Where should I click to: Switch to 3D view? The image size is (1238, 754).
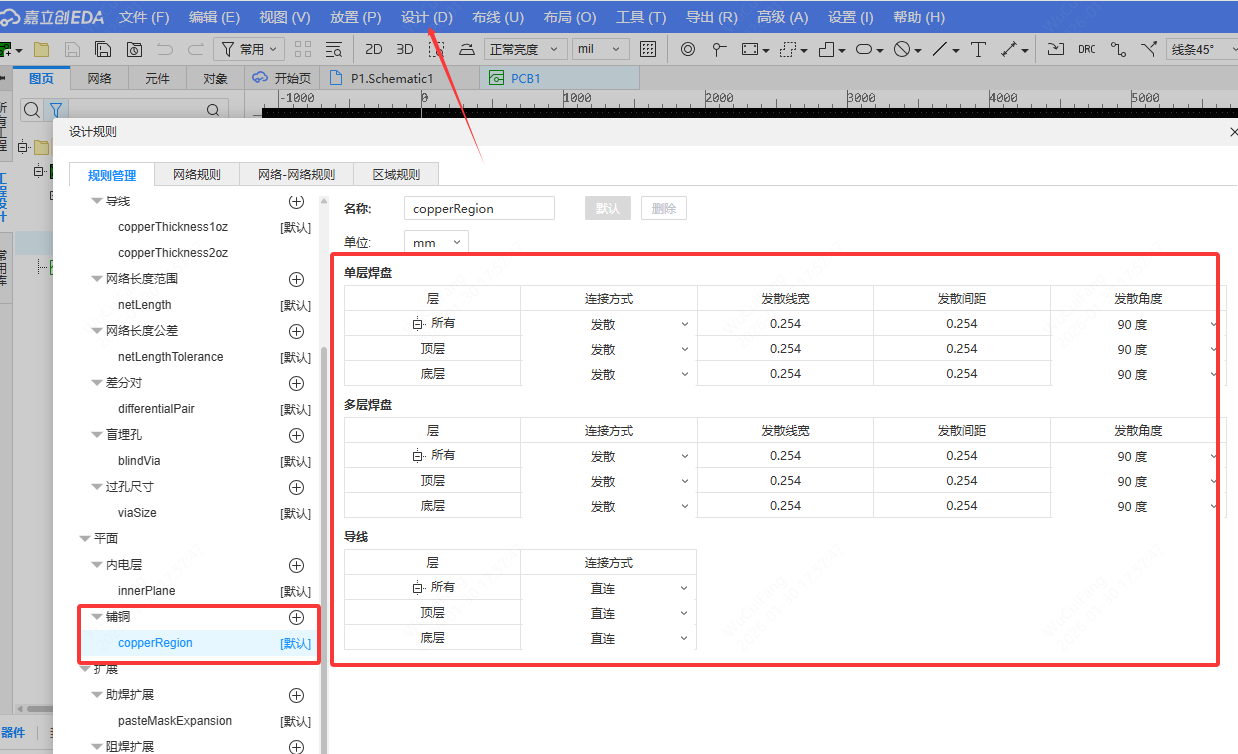[405, 49]
